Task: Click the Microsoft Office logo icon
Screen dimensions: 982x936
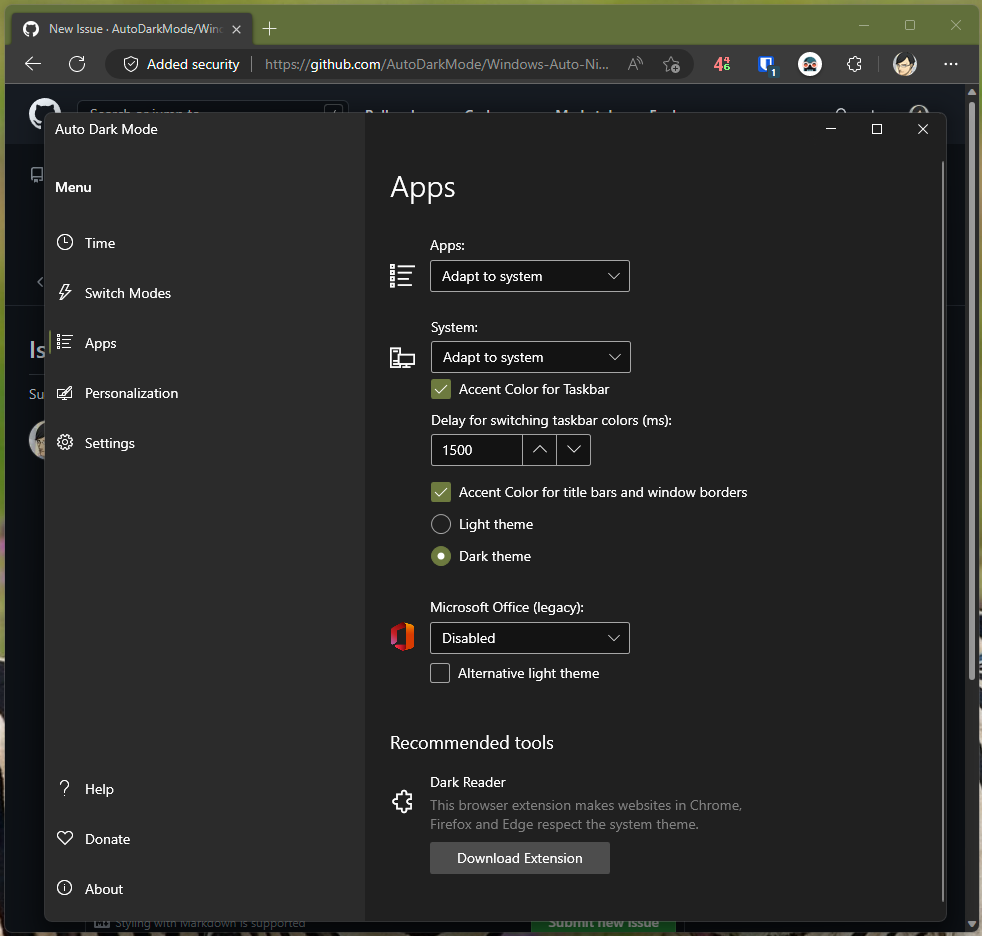Action: click(x=403, y=637)
